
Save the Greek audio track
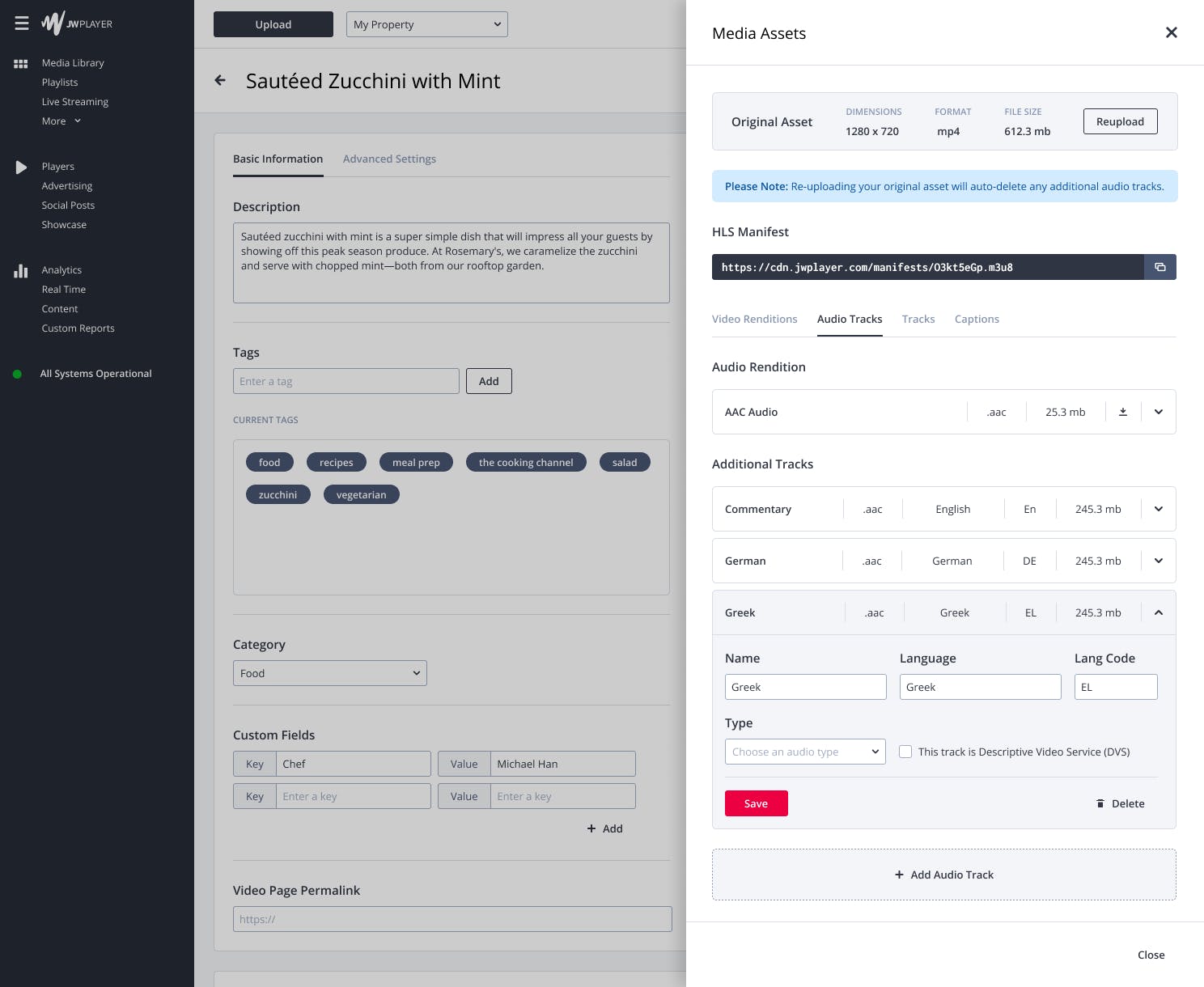point(757,803)
